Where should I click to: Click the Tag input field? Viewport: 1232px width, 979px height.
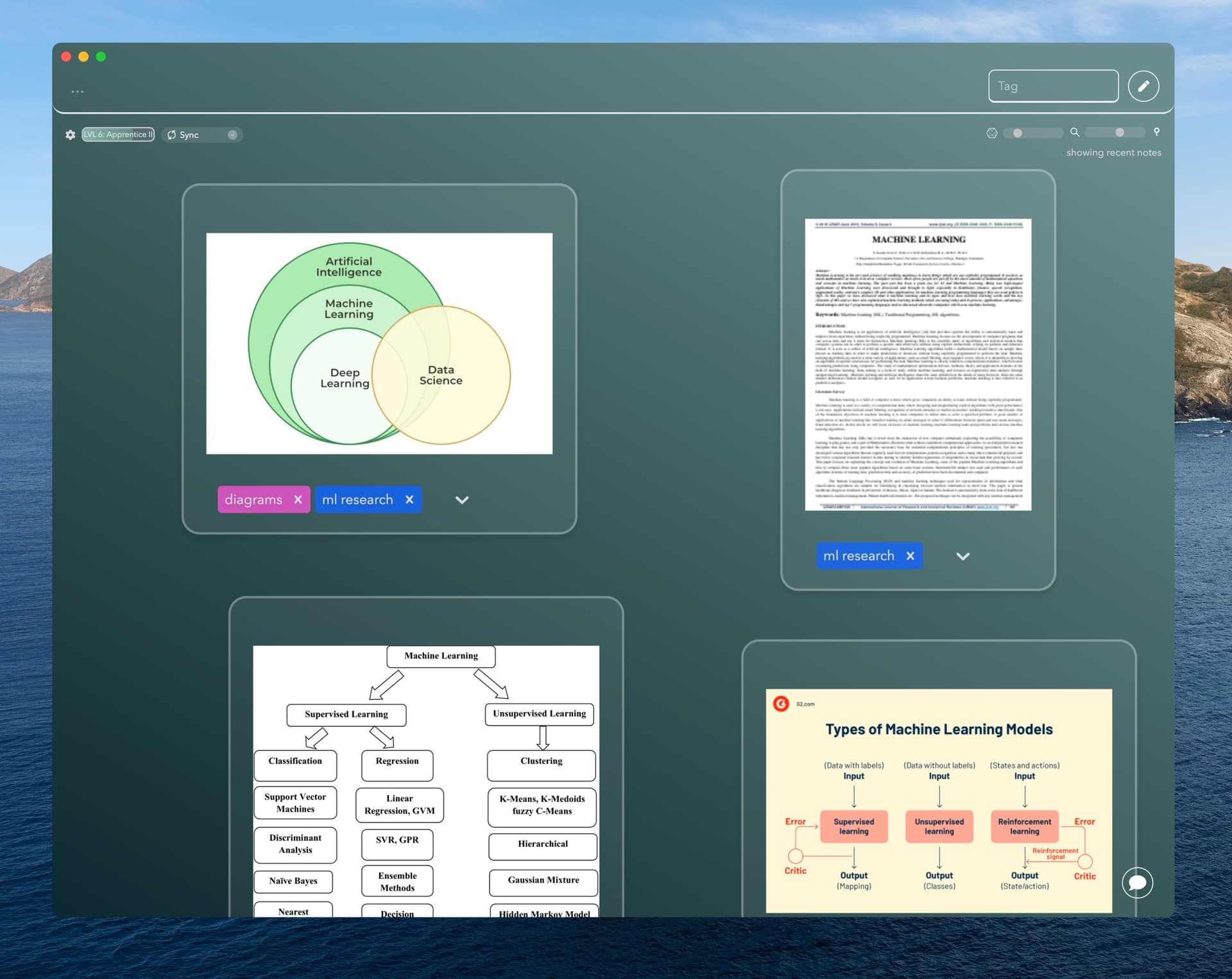tap(1053, 85)
